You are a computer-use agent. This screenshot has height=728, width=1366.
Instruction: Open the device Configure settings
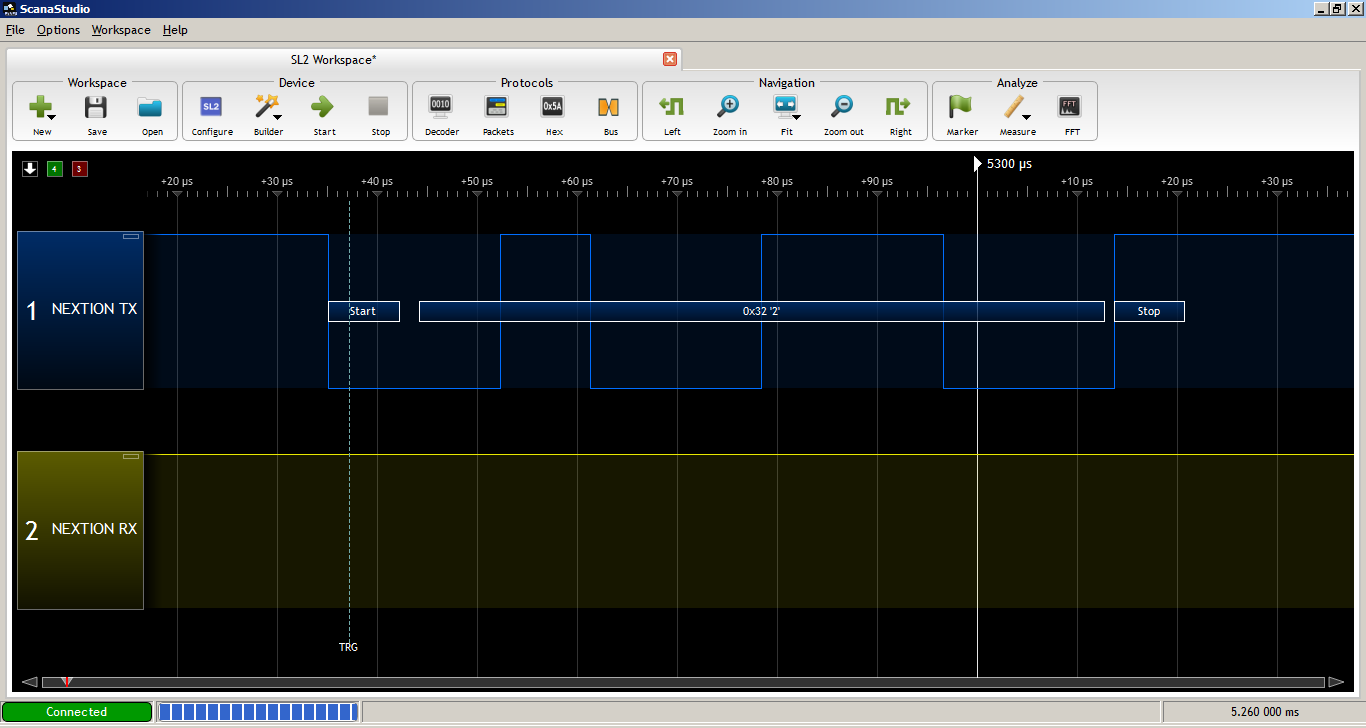(211, 110)
